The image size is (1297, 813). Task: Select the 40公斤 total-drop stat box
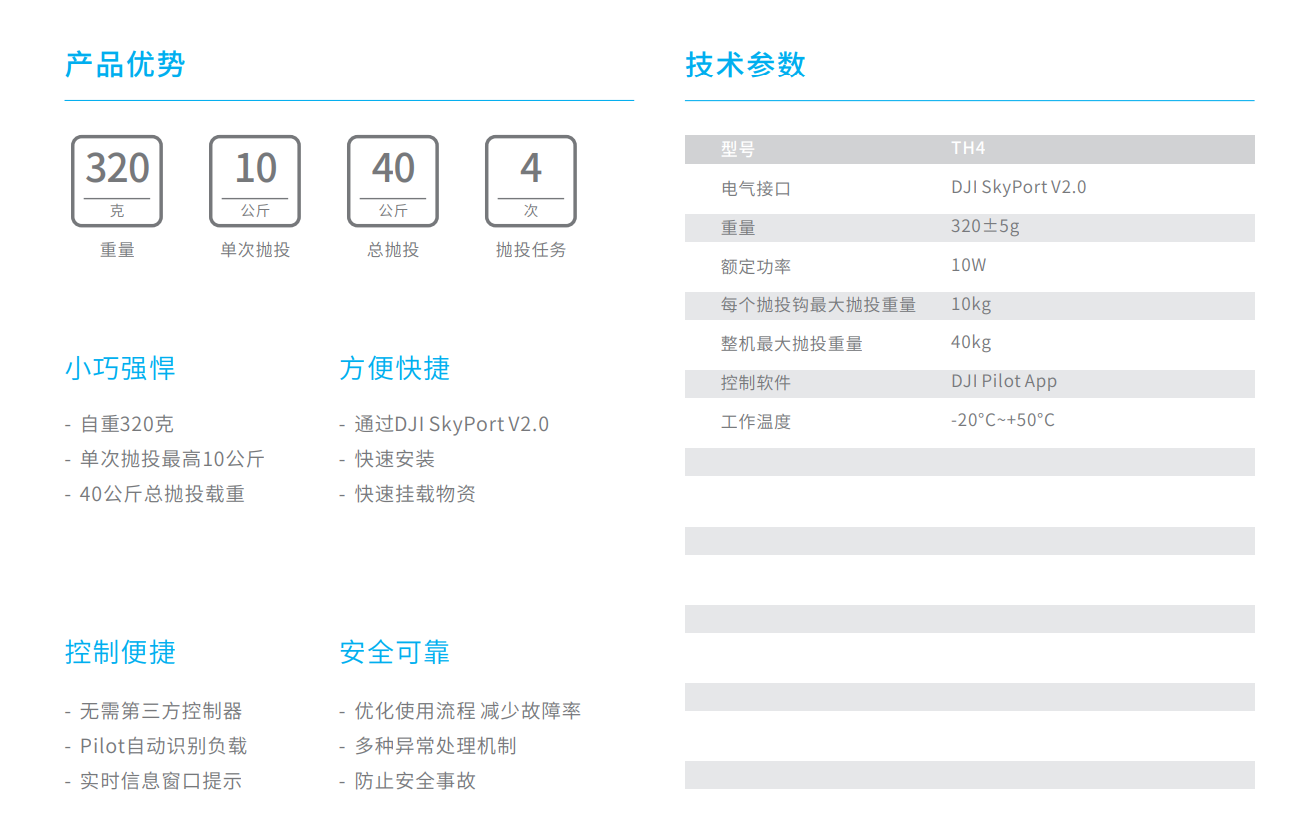coord(392,181)
